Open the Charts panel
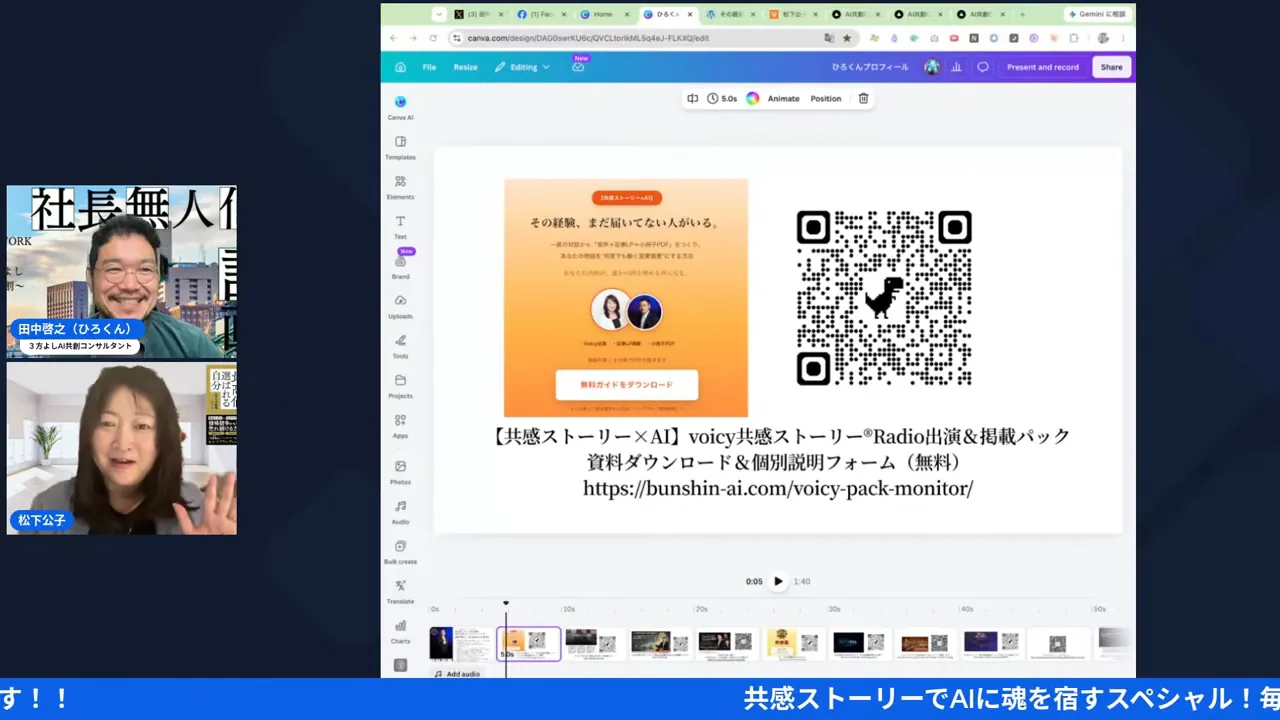This screenshot has width=1280, height=720. pos(400,632)
